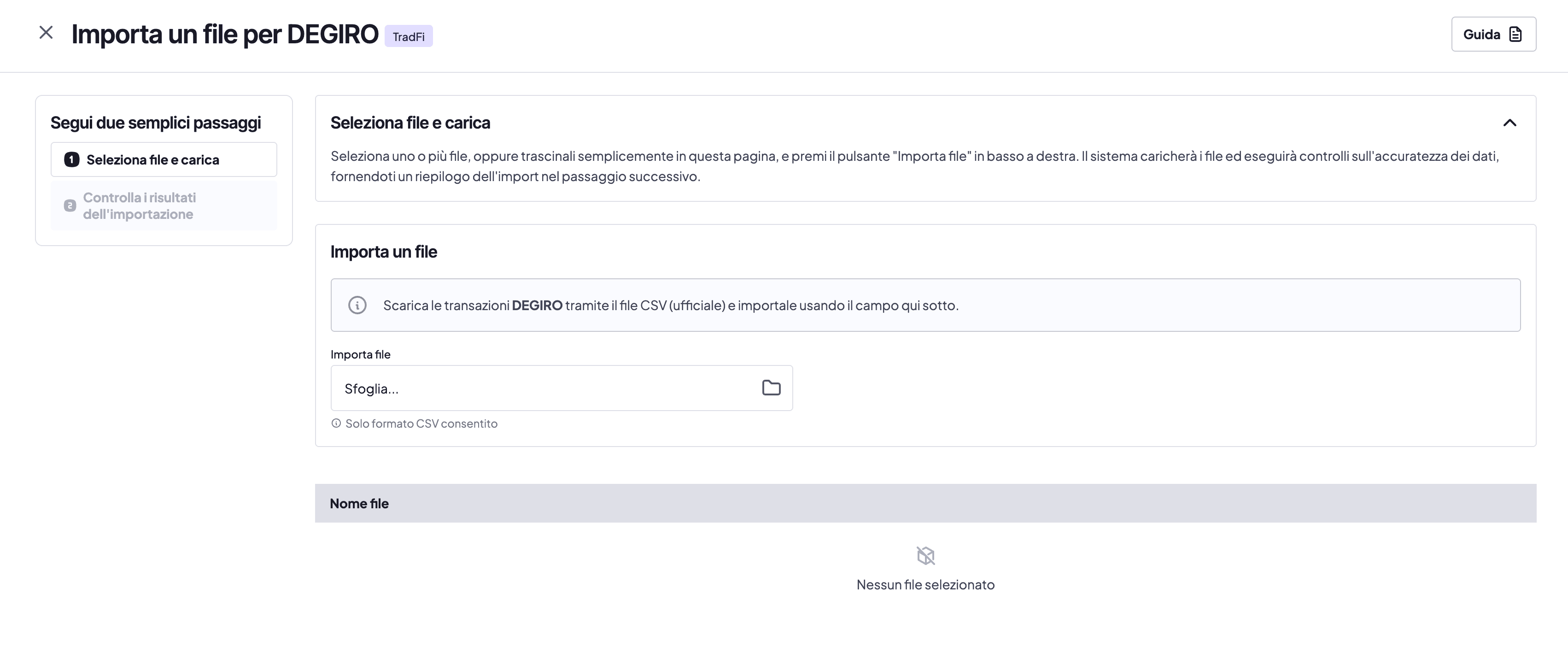The image size is (1568, 647).
Task: Click the Segui due semplici passaggi heading
Action: coord(156,123)
